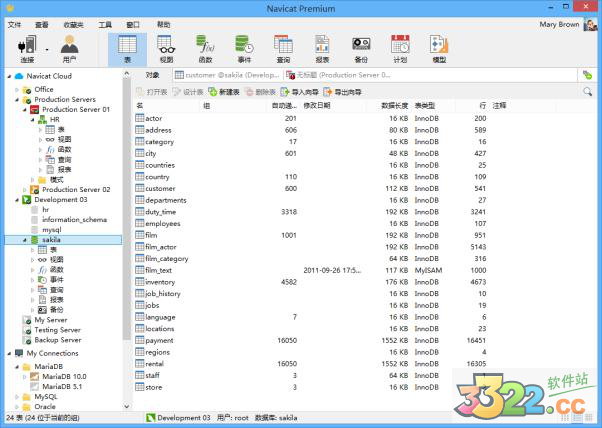Click the New Table button
602x428 pixels.
(224, 92)
